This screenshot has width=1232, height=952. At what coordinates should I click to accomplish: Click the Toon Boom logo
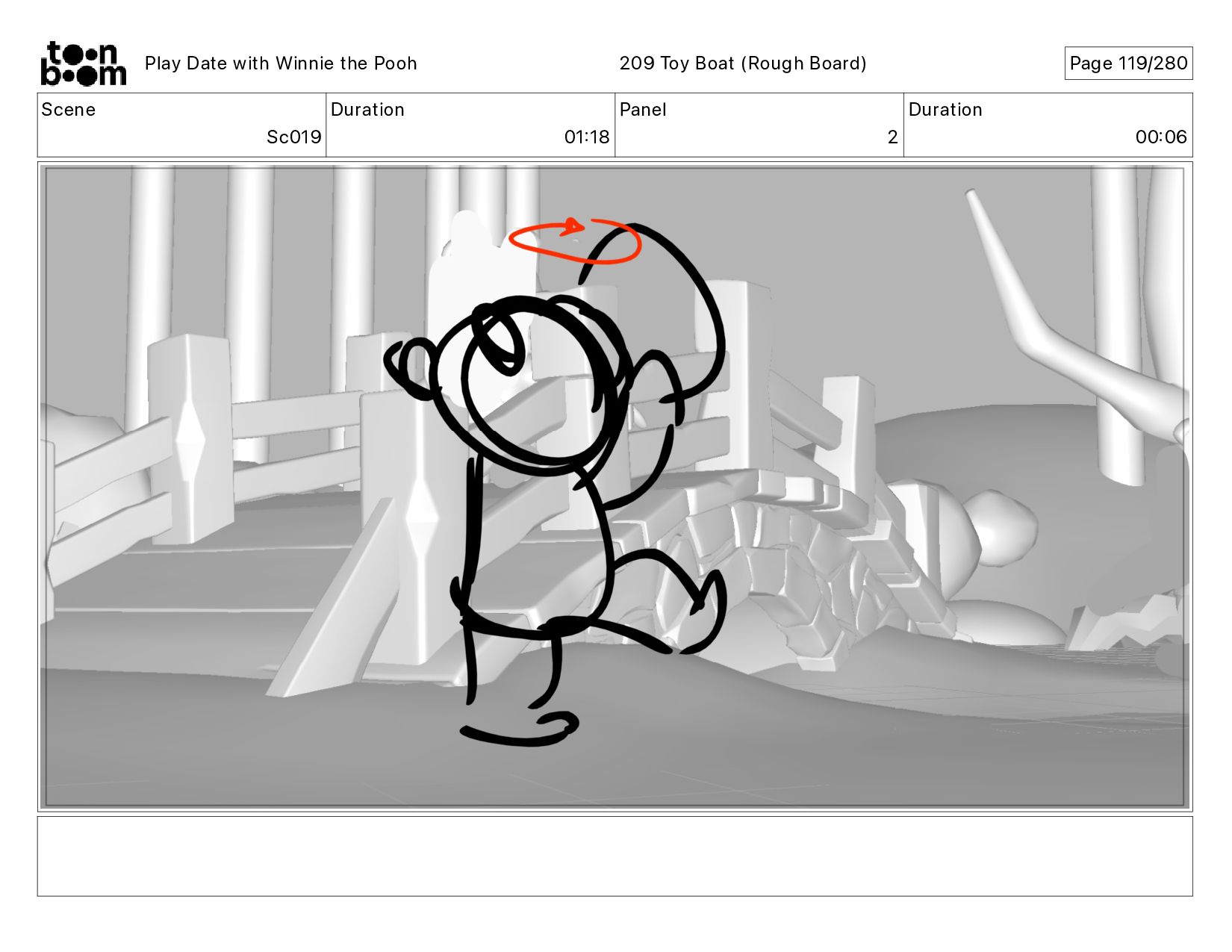[x=83, y=63]
